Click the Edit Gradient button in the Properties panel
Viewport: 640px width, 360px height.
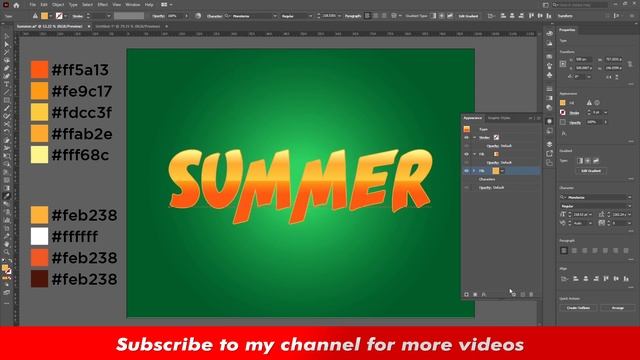591,171
